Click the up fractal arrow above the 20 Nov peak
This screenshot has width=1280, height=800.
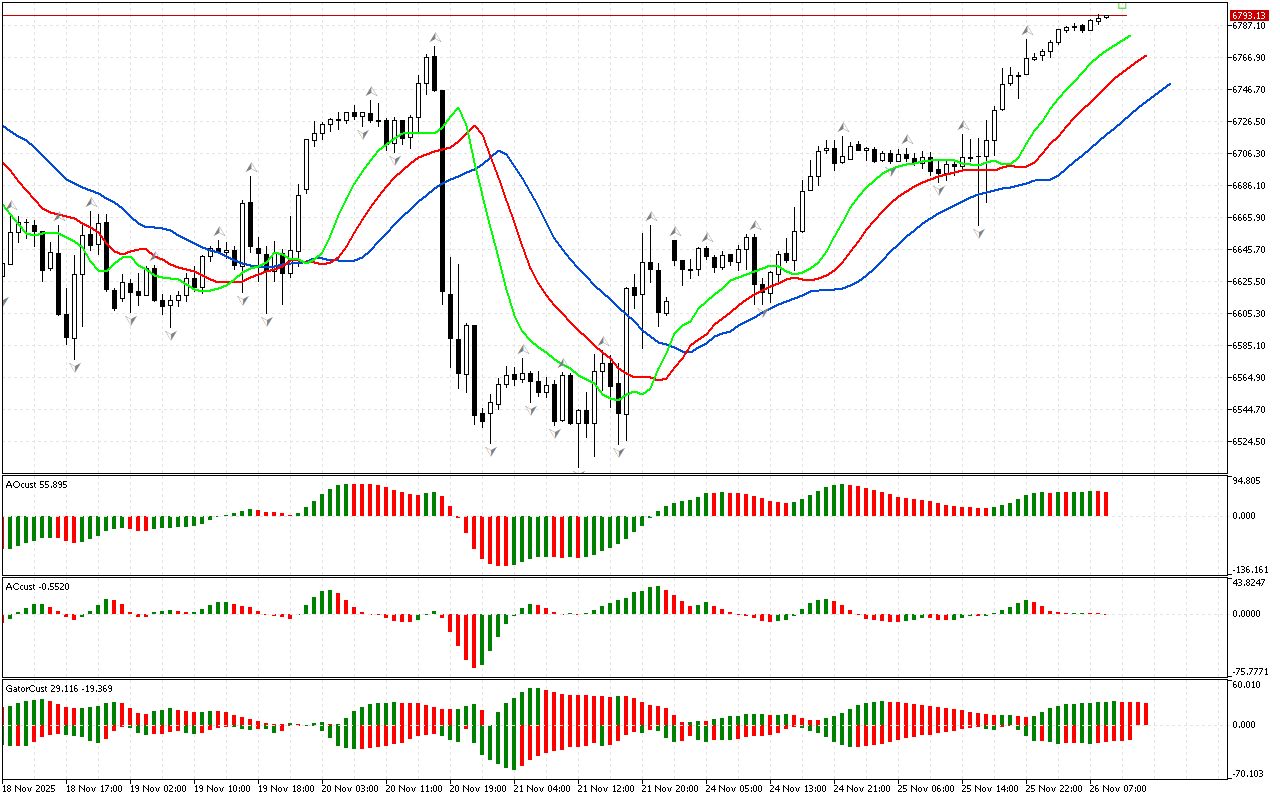[435, 38]
